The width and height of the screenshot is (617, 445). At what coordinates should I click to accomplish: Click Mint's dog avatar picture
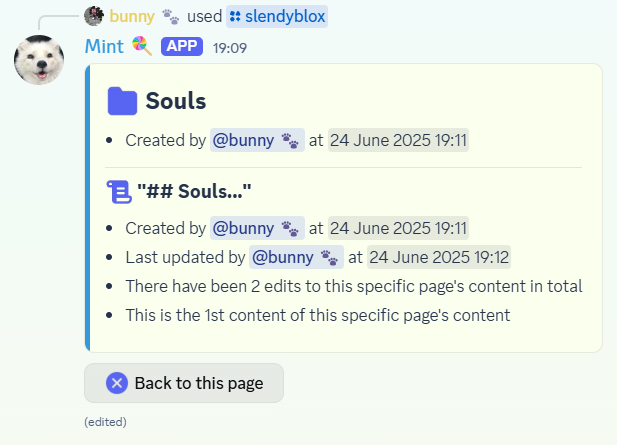pos(39,60)
